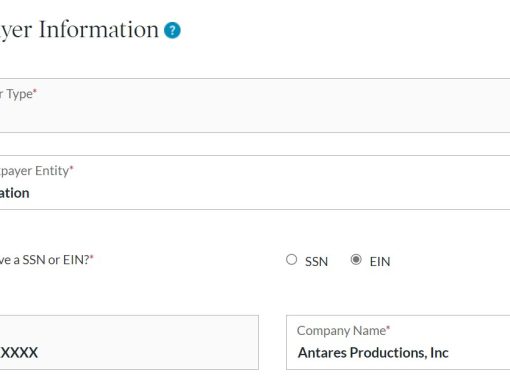Click the Company Name input field

[398, 342]
